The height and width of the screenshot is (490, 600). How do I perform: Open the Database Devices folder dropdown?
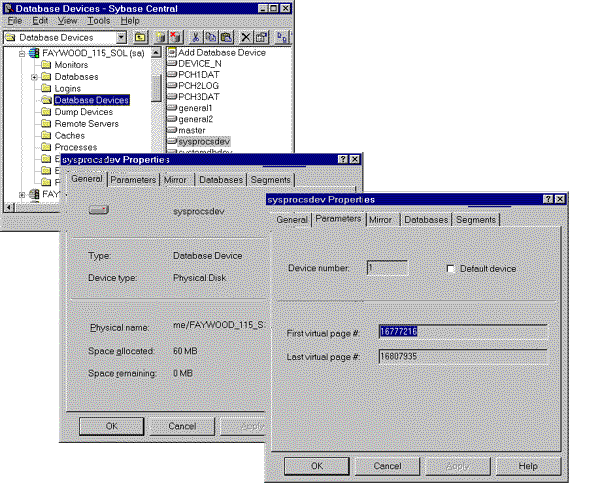click(x=121, y=37)
